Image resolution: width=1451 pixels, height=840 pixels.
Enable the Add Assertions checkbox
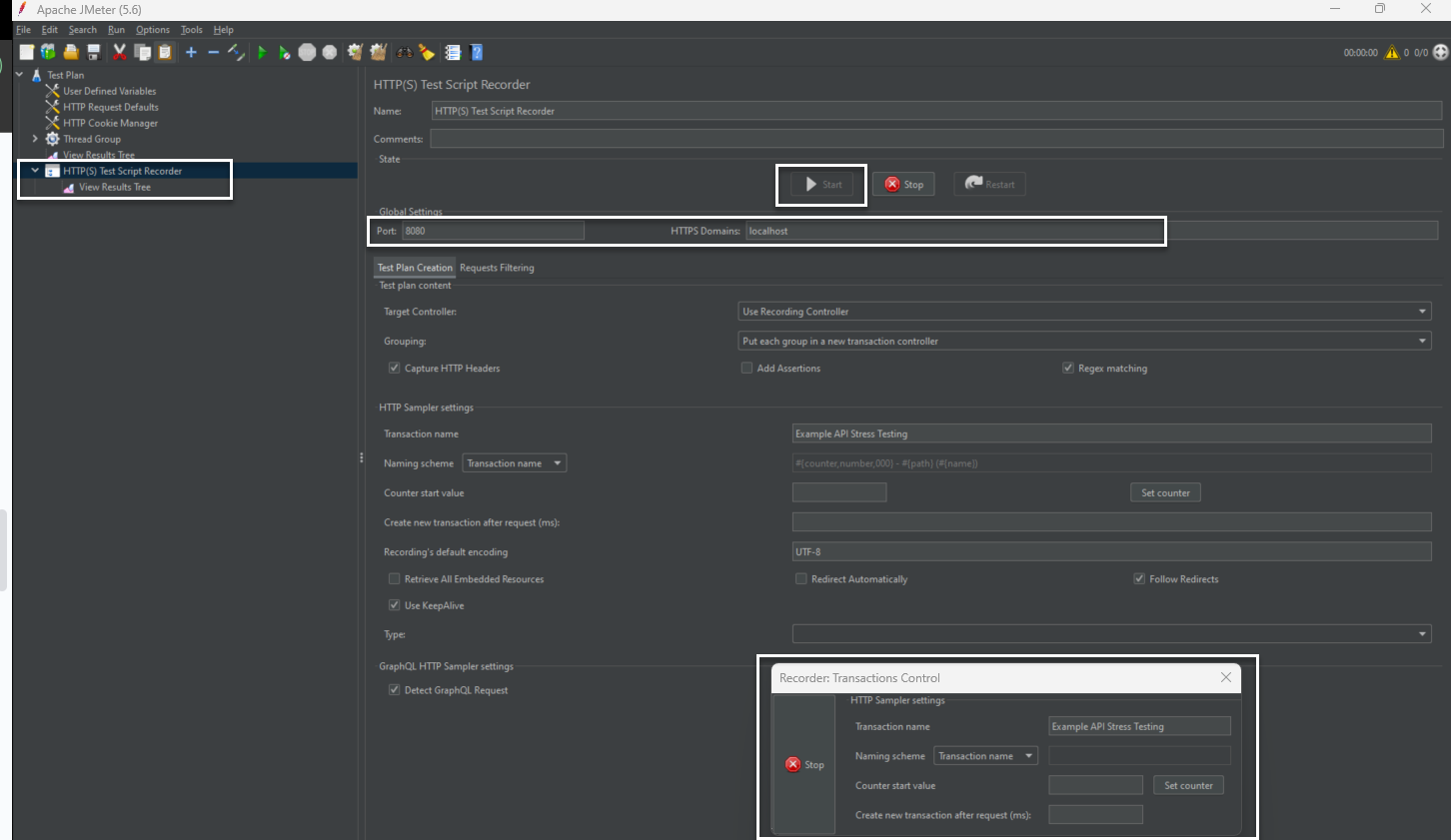click(746, 369)
